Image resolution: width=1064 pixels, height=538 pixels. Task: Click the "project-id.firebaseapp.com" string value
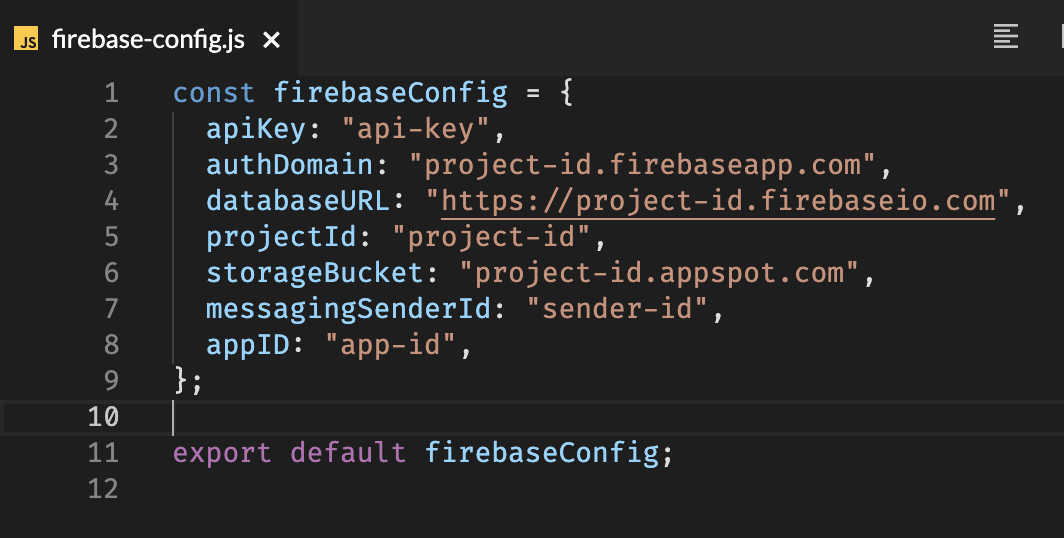tap(650, 165)
